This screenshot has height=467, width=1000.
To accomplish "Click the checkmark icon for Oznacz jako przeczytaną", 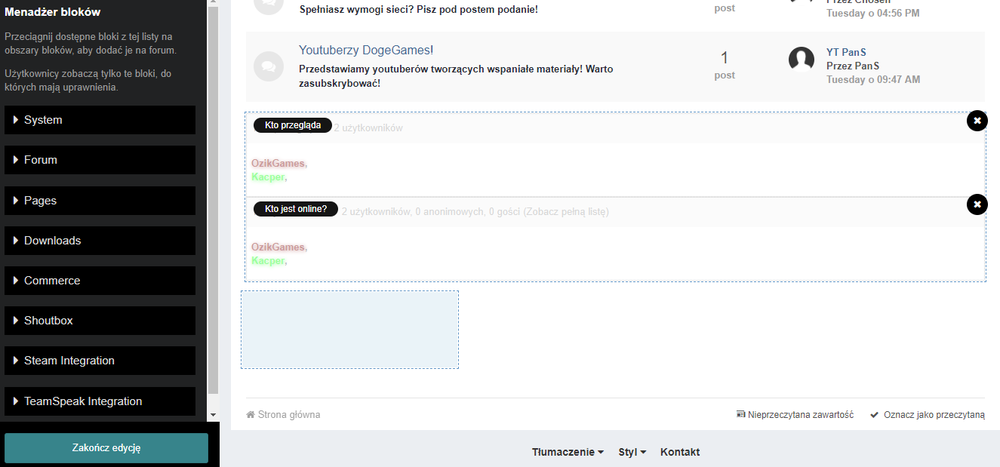I will [874, 414].
